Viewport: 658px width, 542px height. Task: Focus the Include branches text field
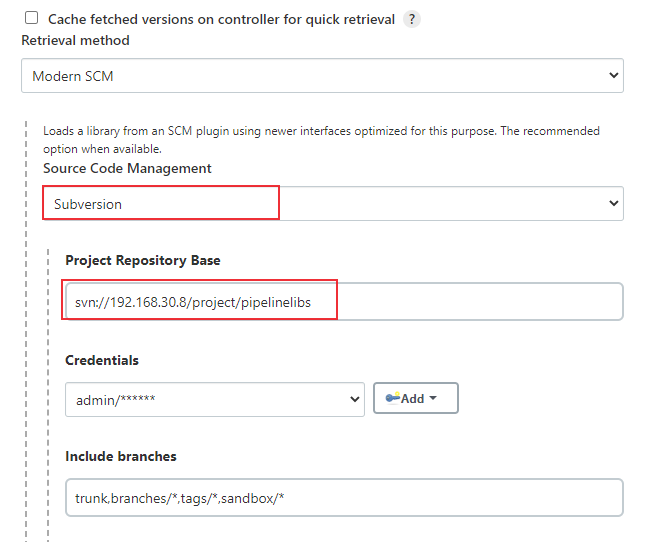pos(344,498)
